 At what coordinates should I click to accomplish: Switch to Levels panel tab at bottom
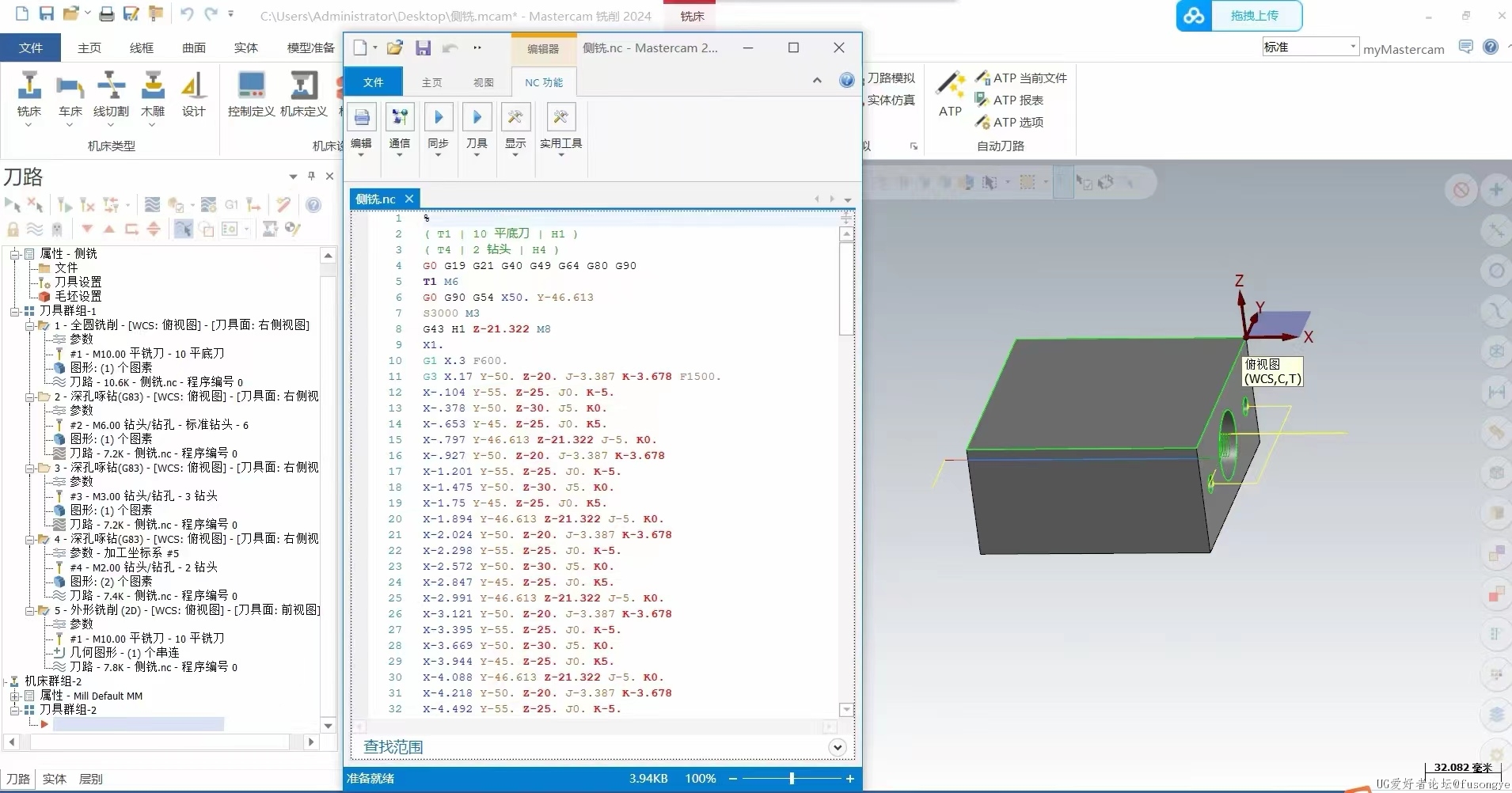pyautogui.click(x=90, y=779)
